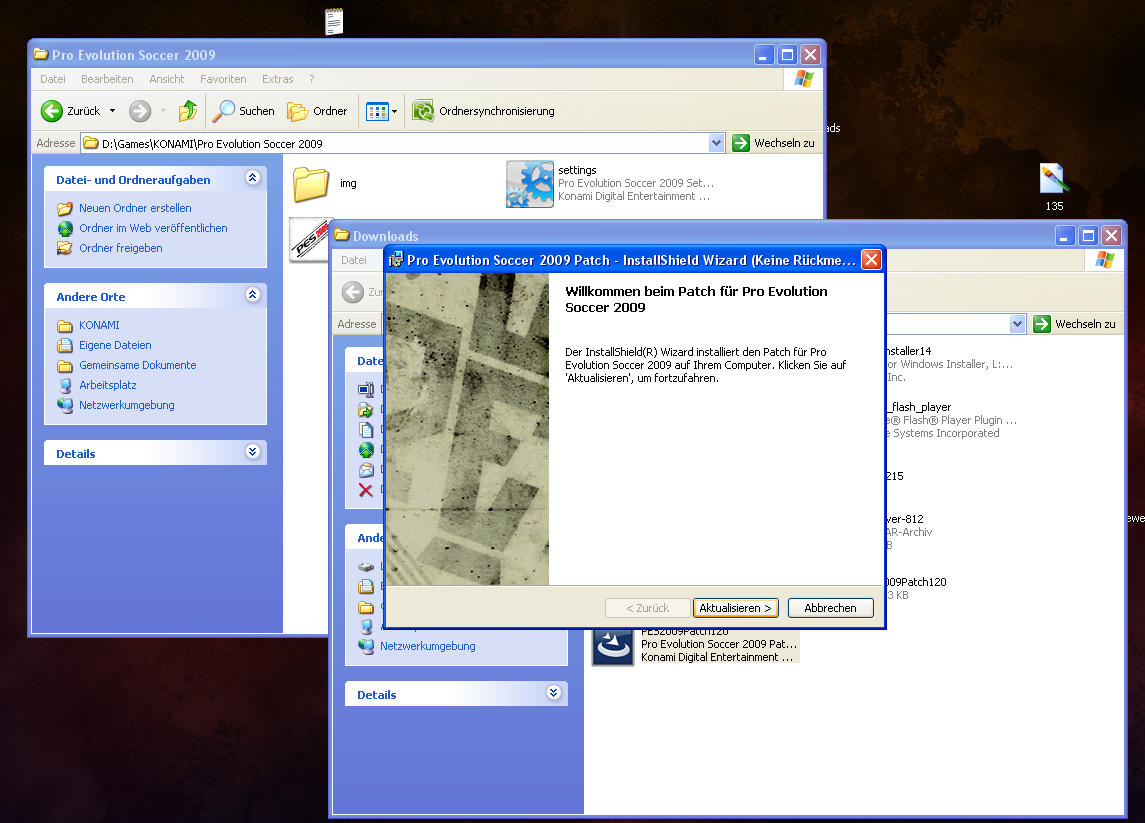Click Ordner freigeben share icon

[65, 248]
